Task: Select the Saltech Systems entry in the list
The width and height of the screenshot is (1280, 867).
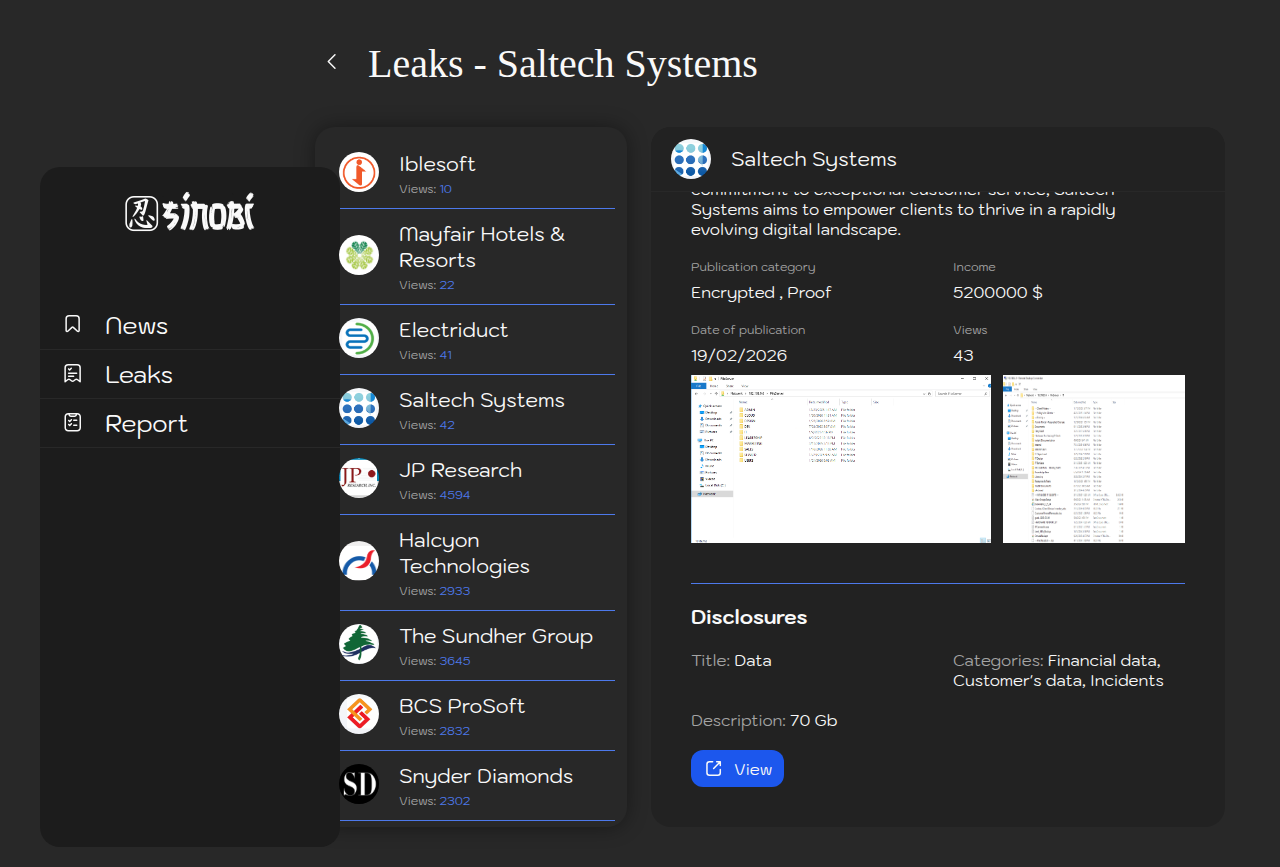Action: (x=481, y=401)
